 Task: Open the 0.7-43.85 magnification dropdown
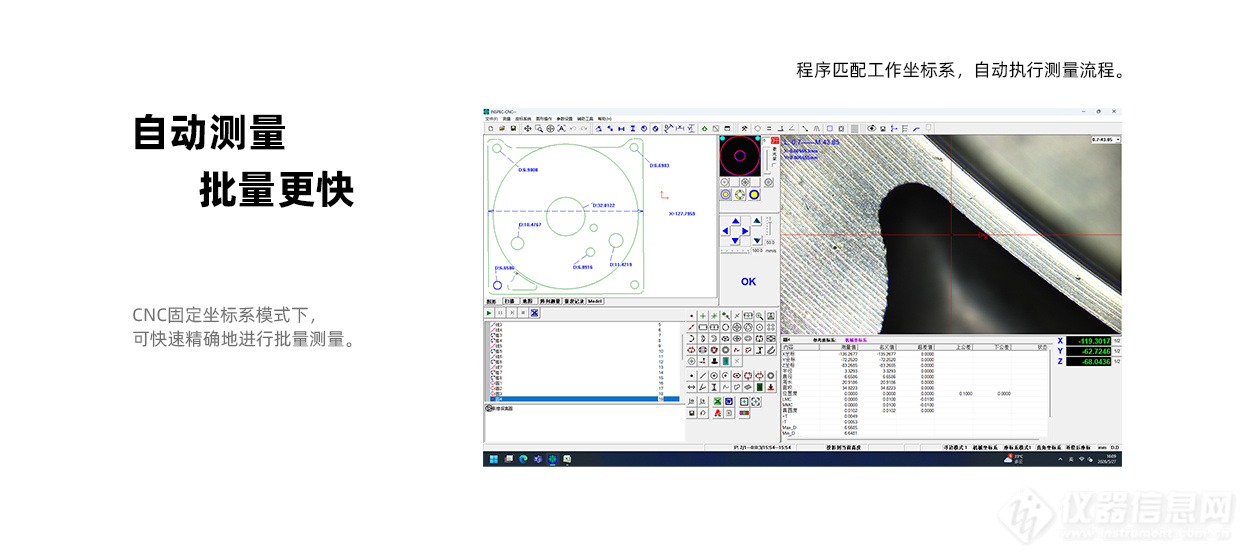pos(1106,139)
